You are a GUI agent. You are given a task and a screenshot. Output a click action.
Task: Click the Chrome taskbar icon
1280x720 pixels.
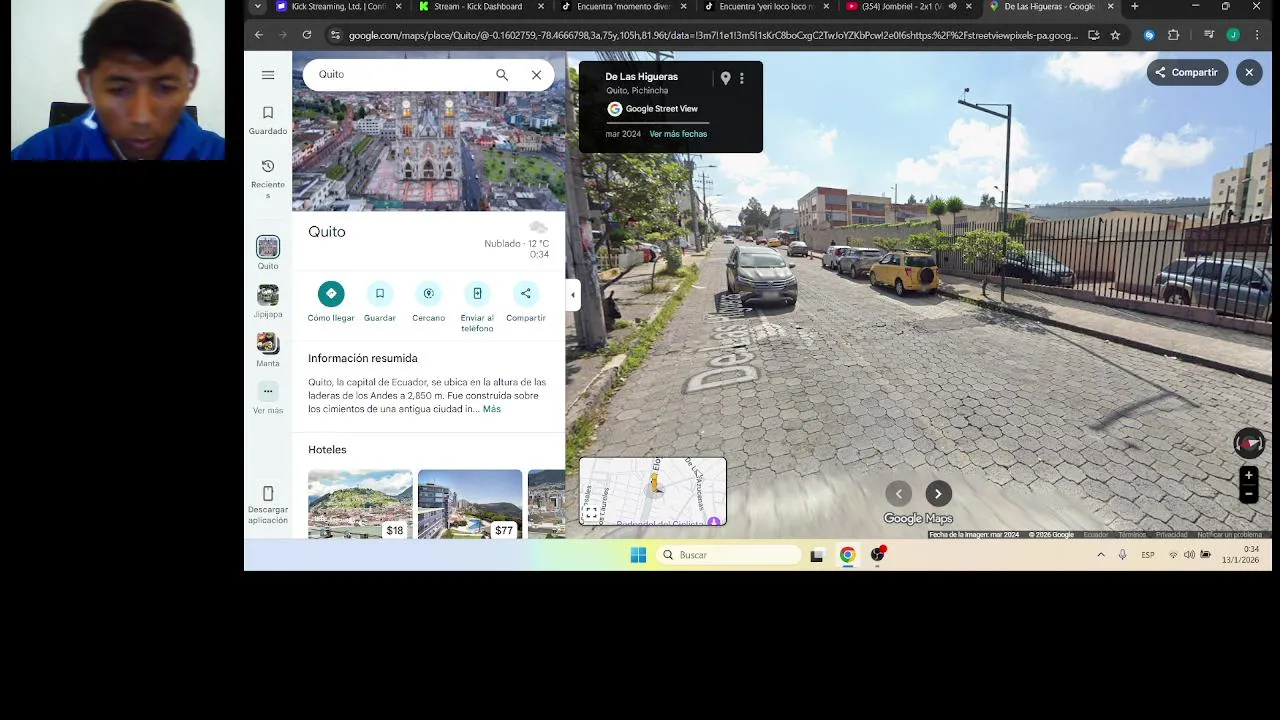pos(847,555)
